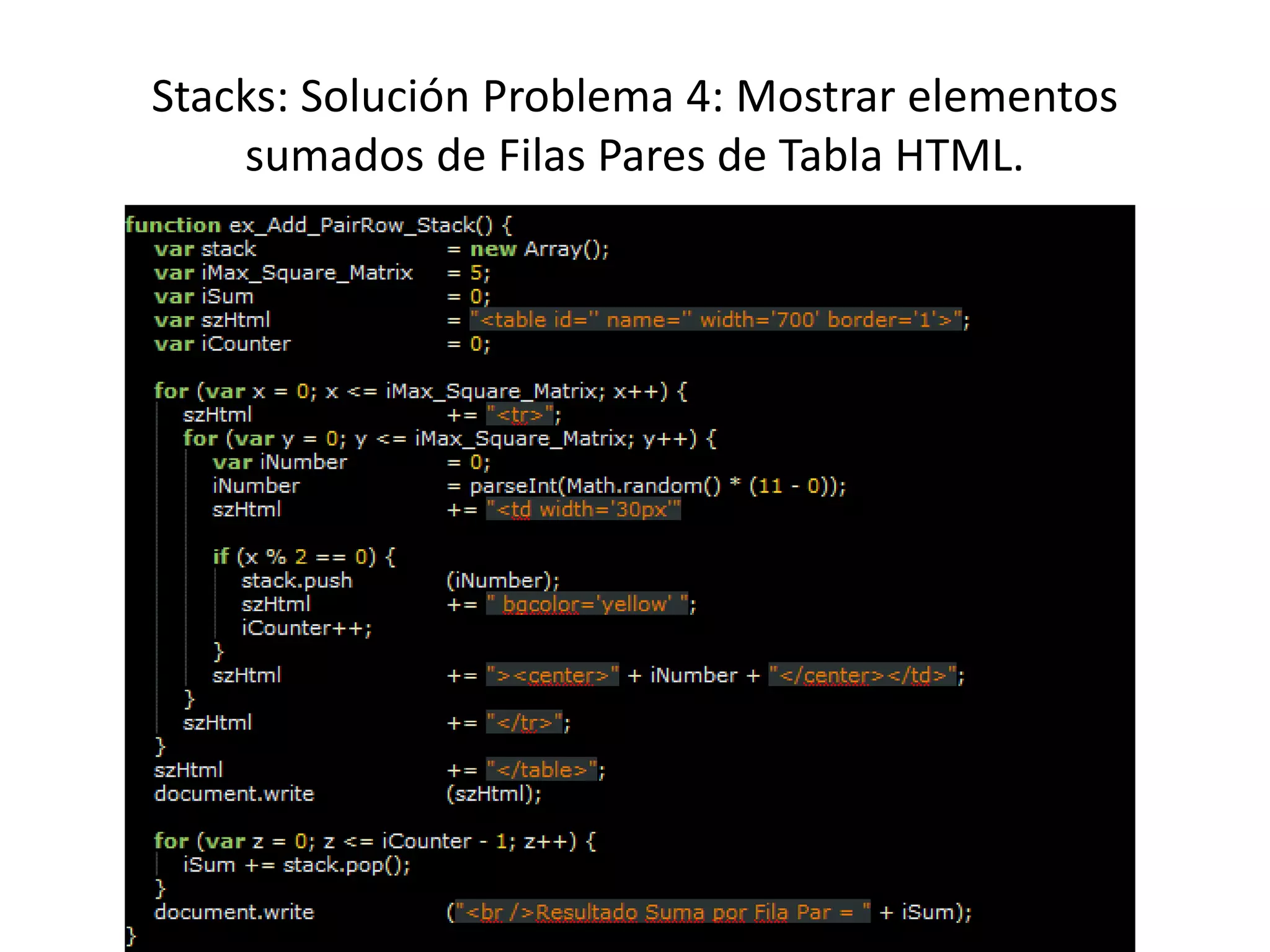Image resolution: width=1270 pixels, height=952 pixels.
Task: Click the 'var stack' declaration
Action: [x=205, y=249]
